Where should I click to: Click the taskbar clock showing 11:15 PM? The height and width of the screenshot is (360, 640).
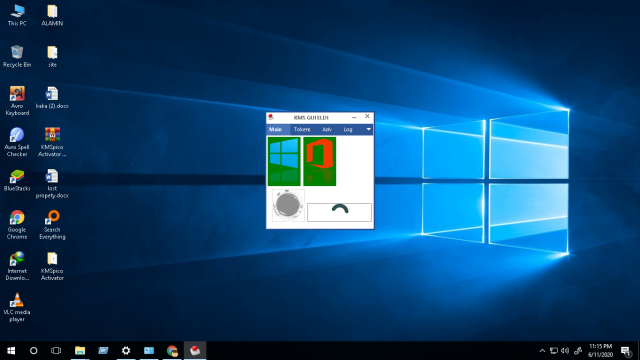pos(600,351)
